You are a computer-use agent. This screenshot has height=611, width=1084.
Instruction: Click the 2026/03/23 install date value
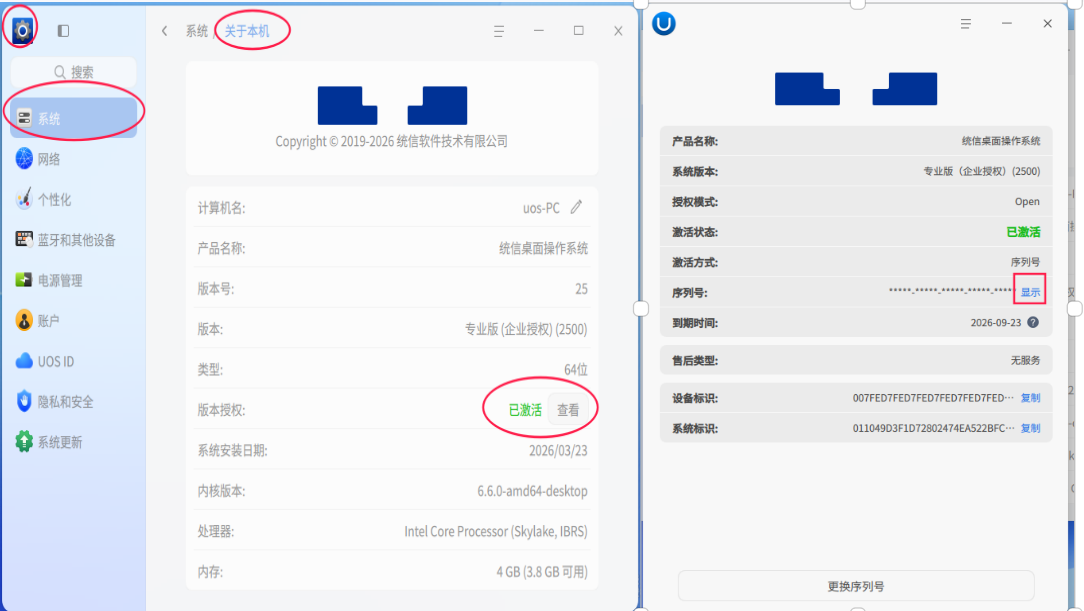pos(559,451)
